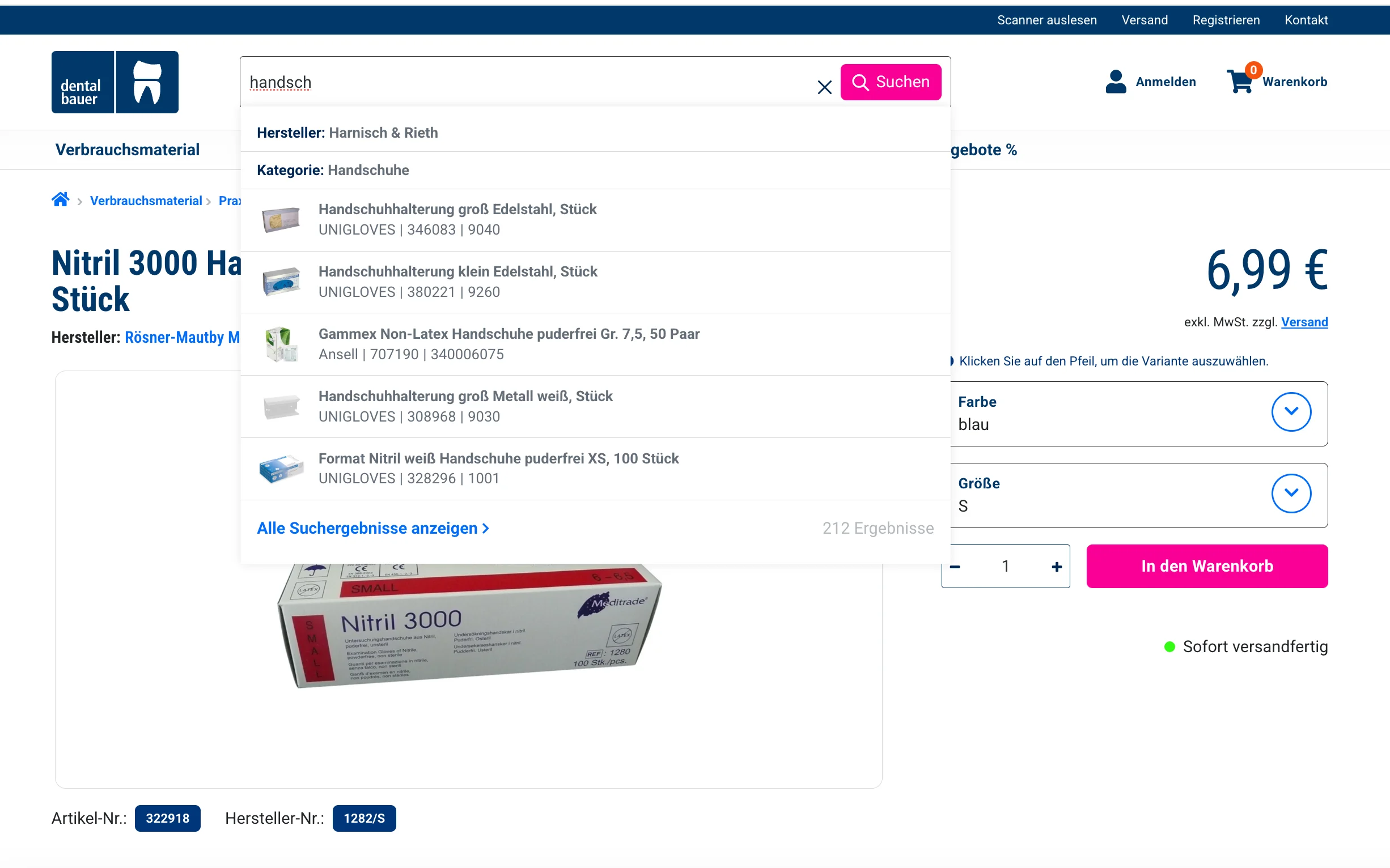
Task: Decrease quantity with the minus button
Action: (955, 567)
